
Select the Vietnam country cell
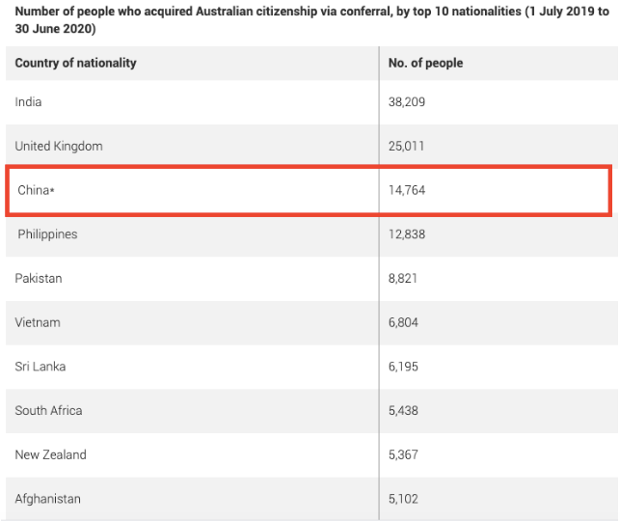pos(38,322)
